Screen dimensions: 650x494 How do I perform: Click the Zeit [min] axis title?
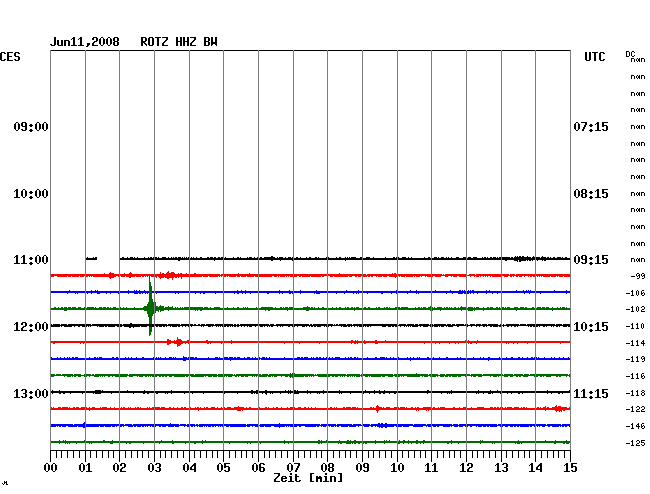pyautogui.click(x=308, y=478)
